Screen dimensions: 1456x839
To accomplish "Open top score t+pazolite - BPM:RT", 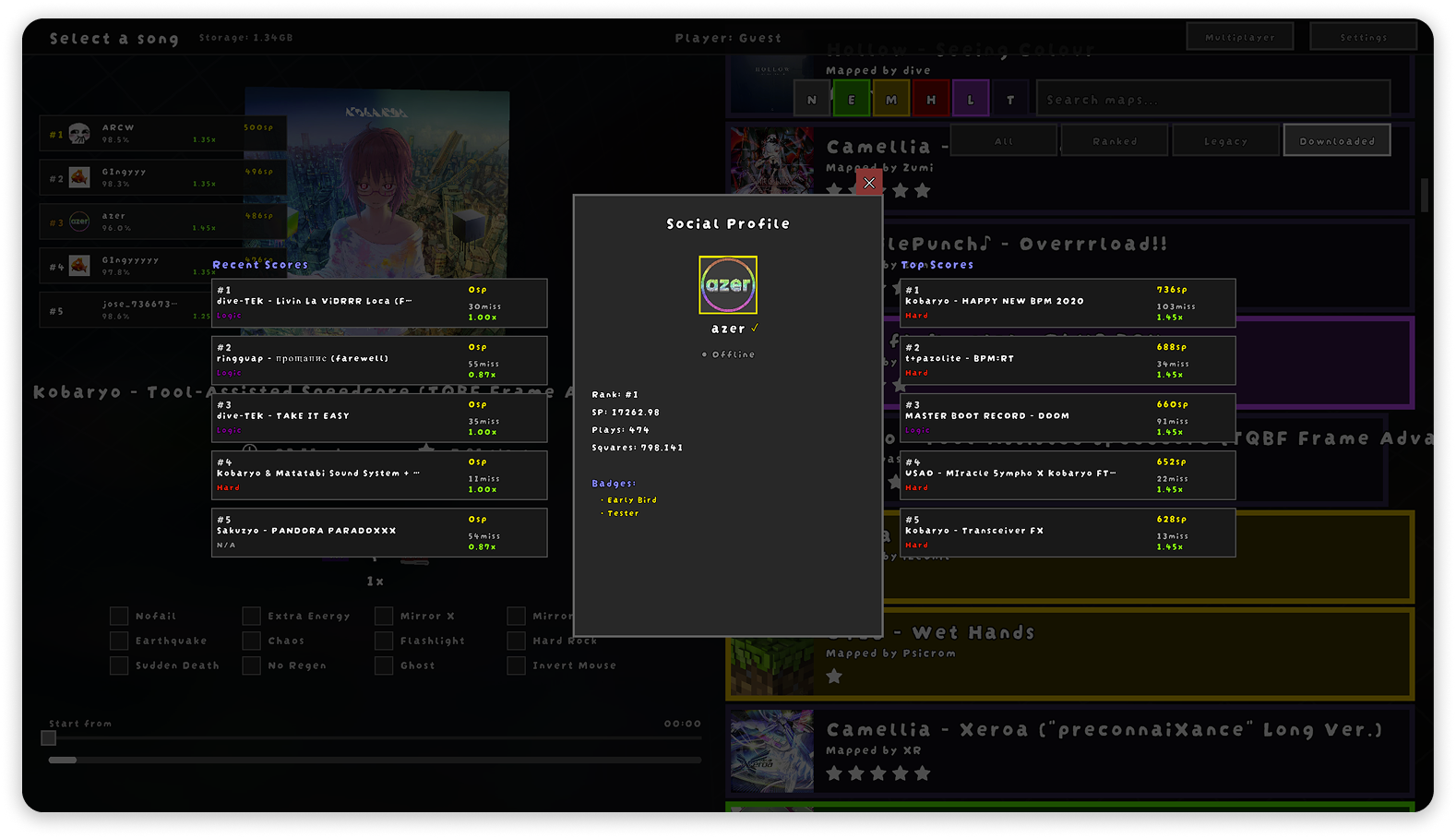I will pos(1068,360).
